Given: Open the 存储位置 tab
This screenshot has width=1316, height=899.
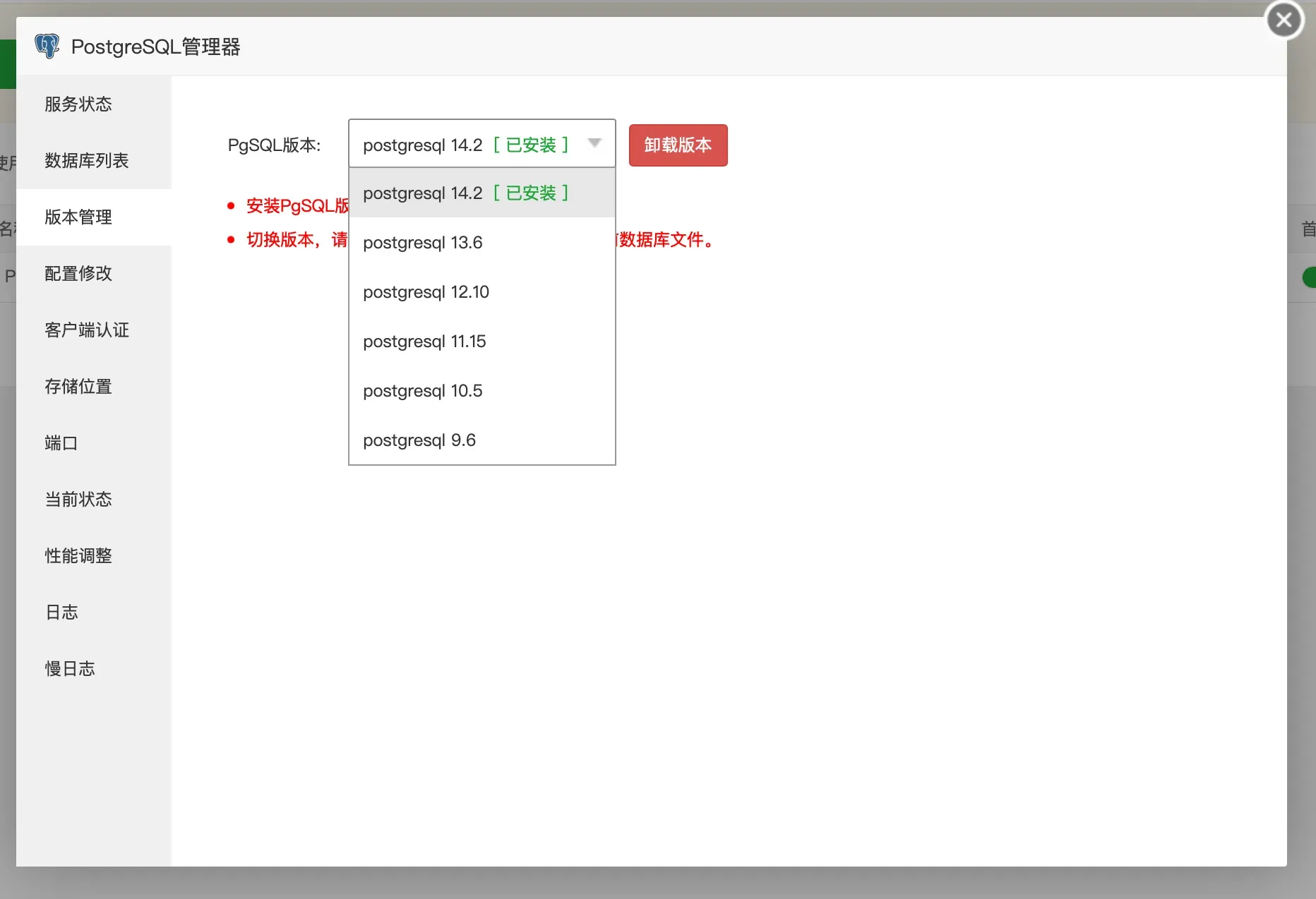Looking at the screenshot, I should [x=93, y=387].
